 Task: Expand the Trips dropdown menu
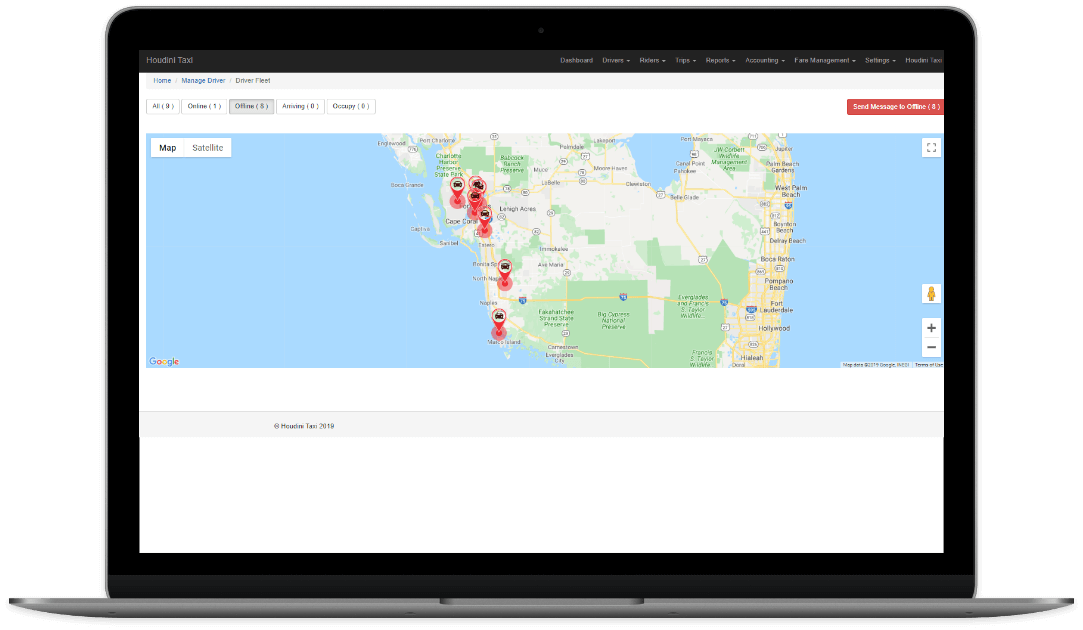tap(685, 61)
